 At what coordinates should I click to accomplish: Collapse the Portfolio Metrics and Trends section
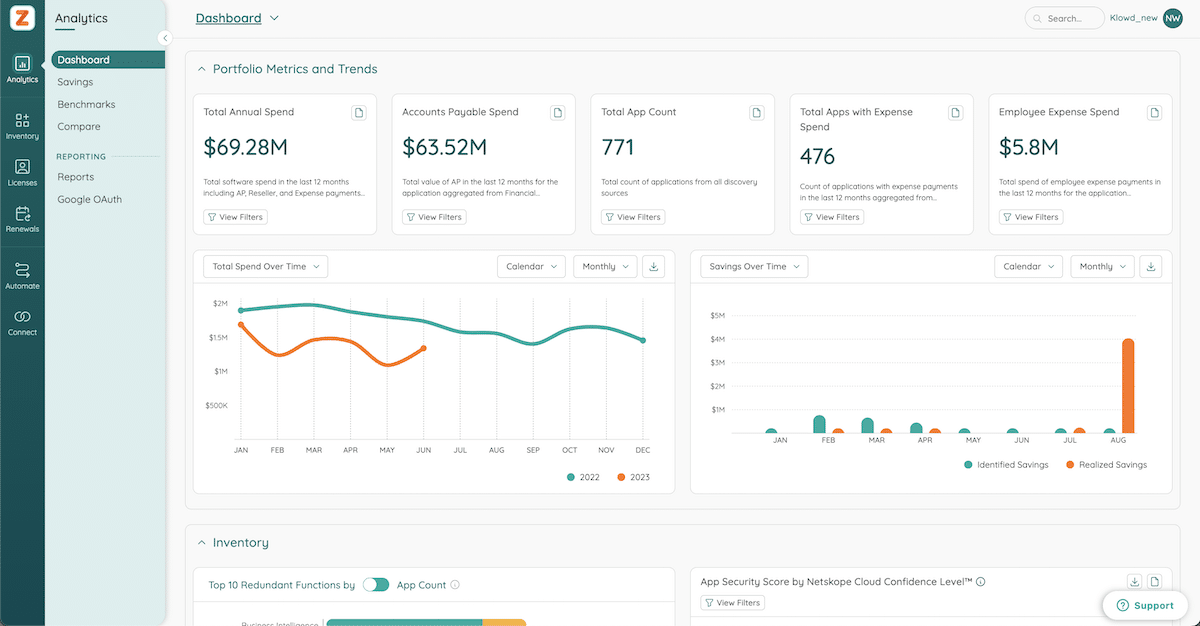(x=200, y=68)
